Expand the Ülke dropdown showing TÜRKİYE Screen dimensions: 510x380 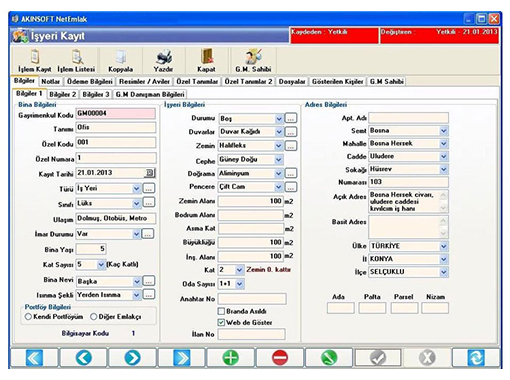tap(443, 246)
